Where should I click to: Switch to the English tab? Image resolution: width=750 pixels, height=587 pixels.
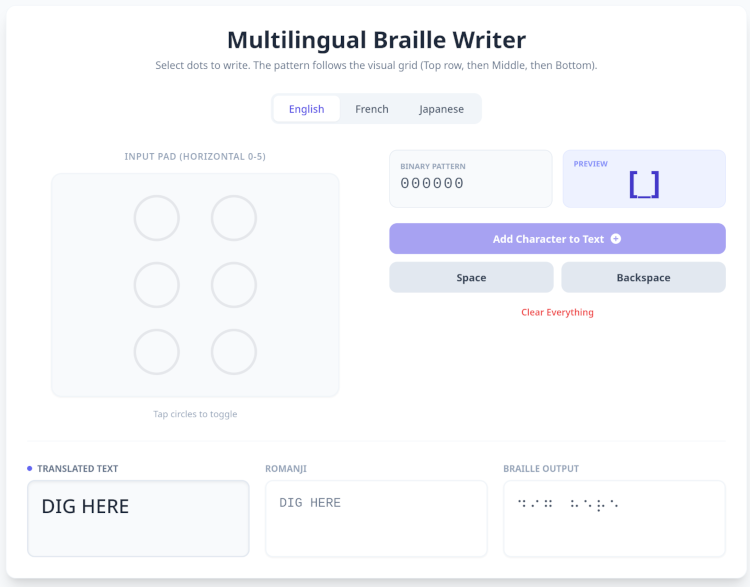coord(306,109)
